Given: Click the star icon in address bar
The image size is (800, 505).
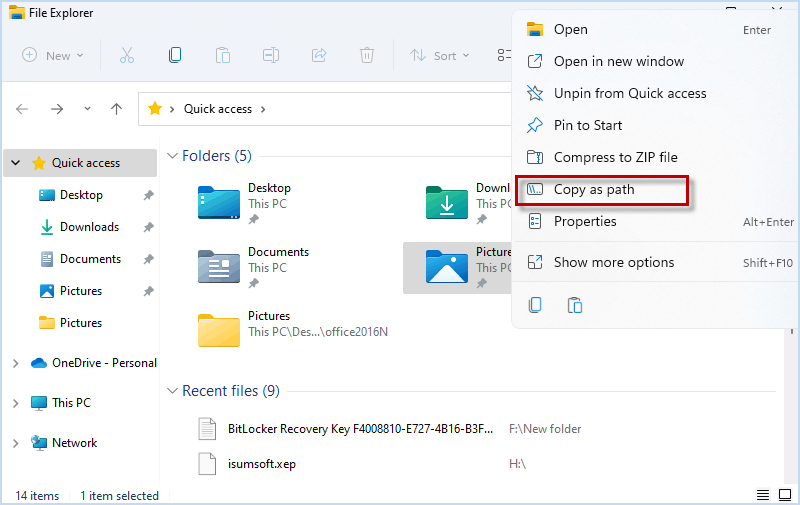Looking at the screenshot, I should [x=155, y=109].
